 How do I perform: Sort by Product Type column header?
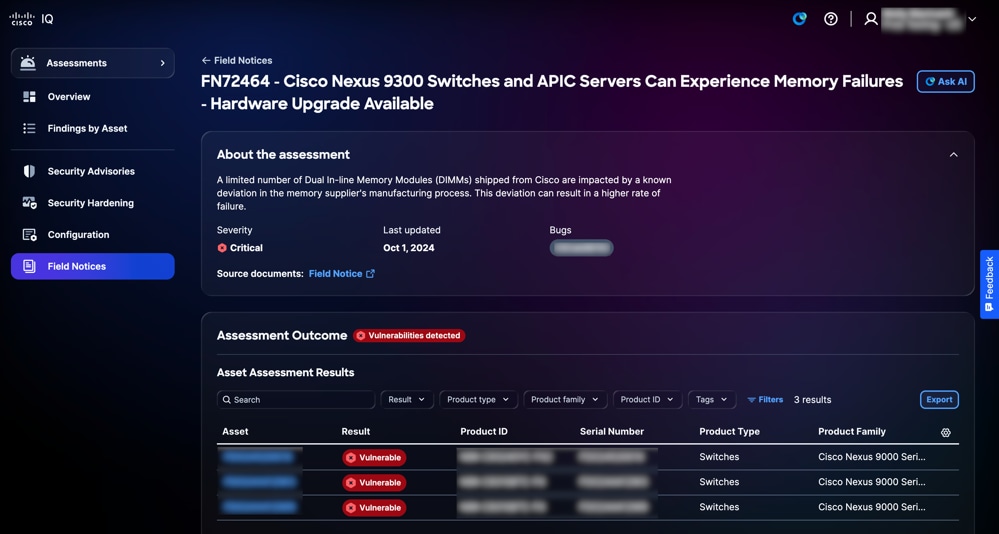coord(729,431)
